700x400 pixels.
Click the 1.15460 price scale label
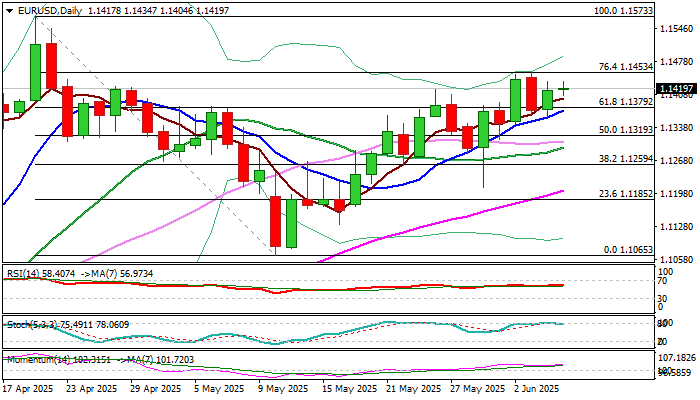(677, 29)
